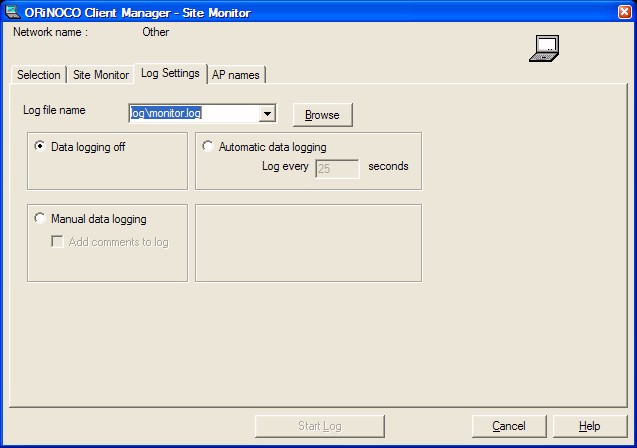Click the 'Log every' label
This screenshot has width=637, height=448.
pos(285,166)
